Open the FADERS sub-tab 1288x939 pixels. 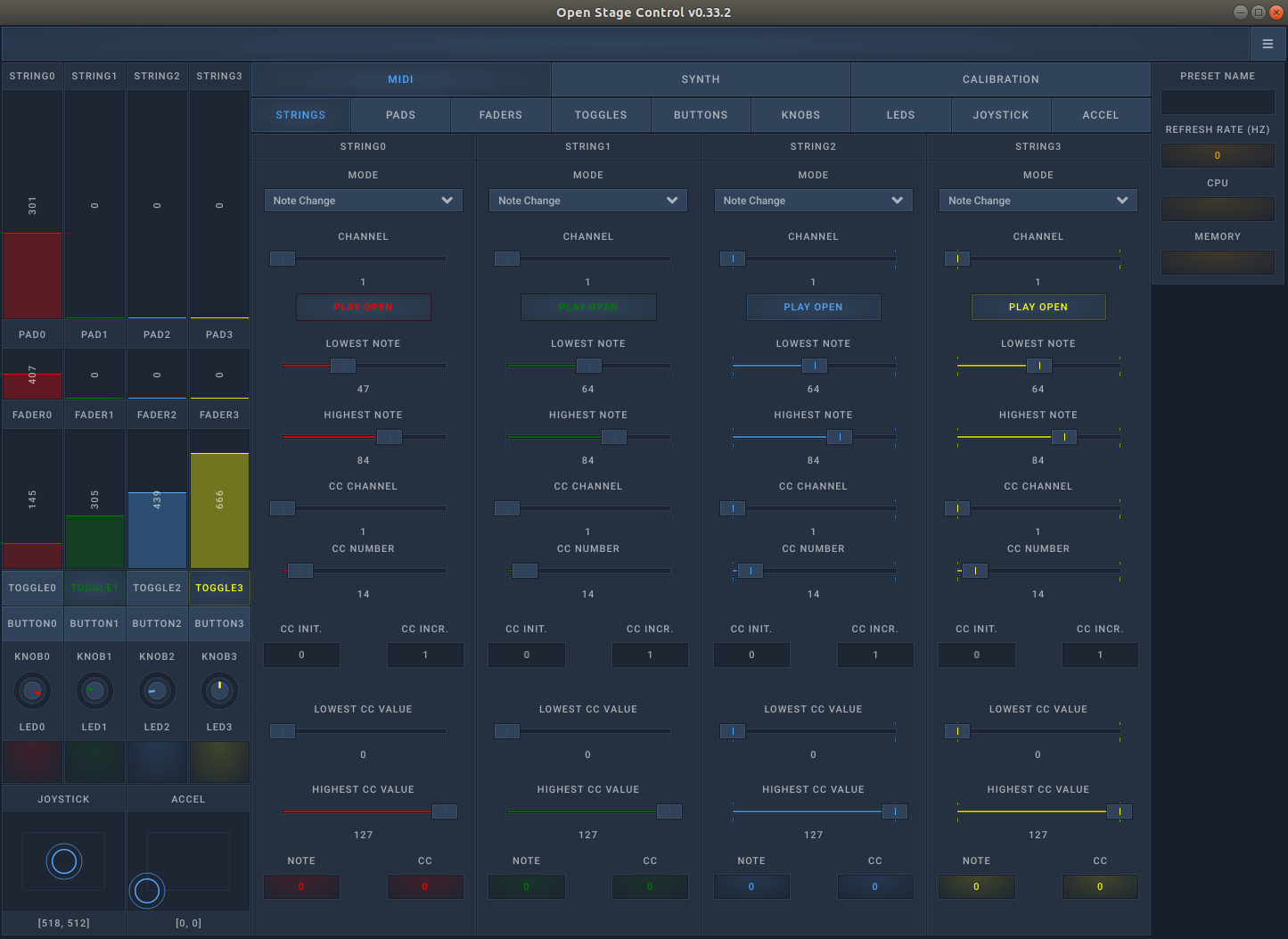[501, 115]
